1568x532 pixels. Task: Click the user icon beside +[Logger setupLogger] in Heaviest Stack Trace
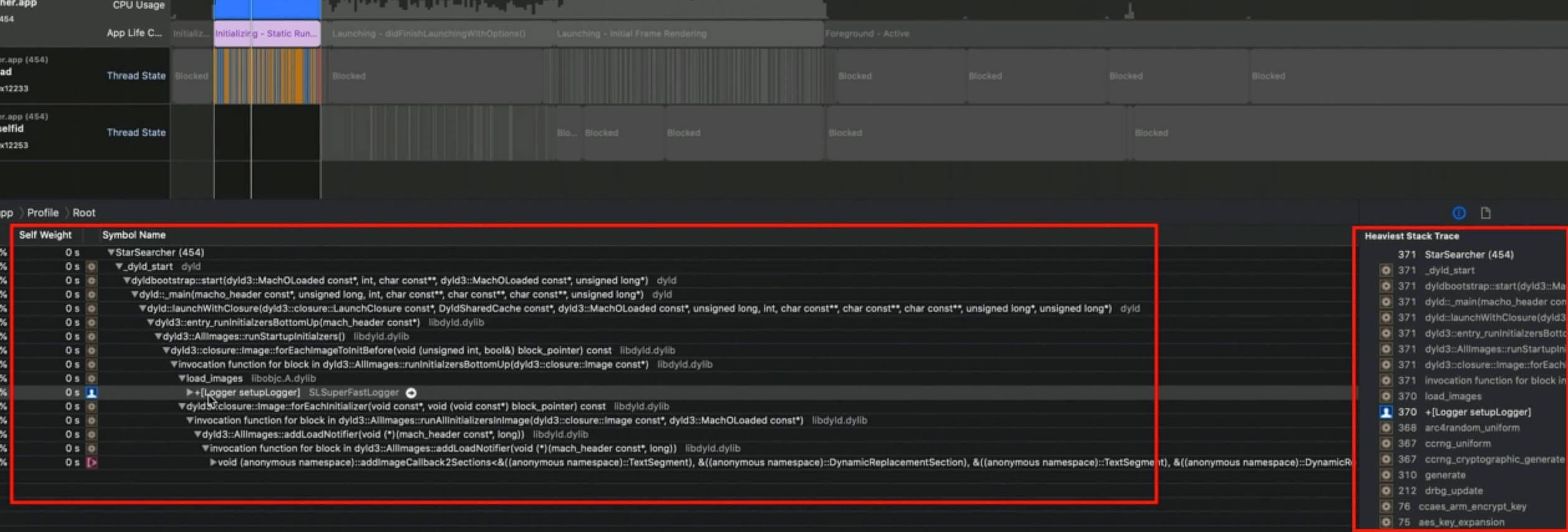click(1386, 412)
